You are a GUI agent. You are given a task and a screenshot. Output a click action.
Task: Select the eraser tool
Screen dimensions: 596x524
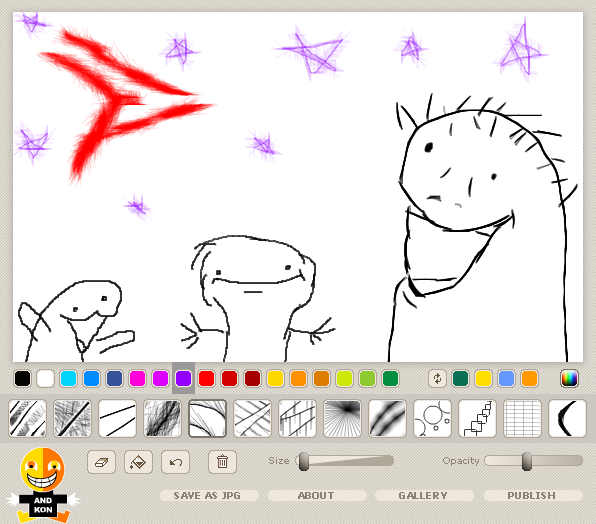[x=101, y=462]
